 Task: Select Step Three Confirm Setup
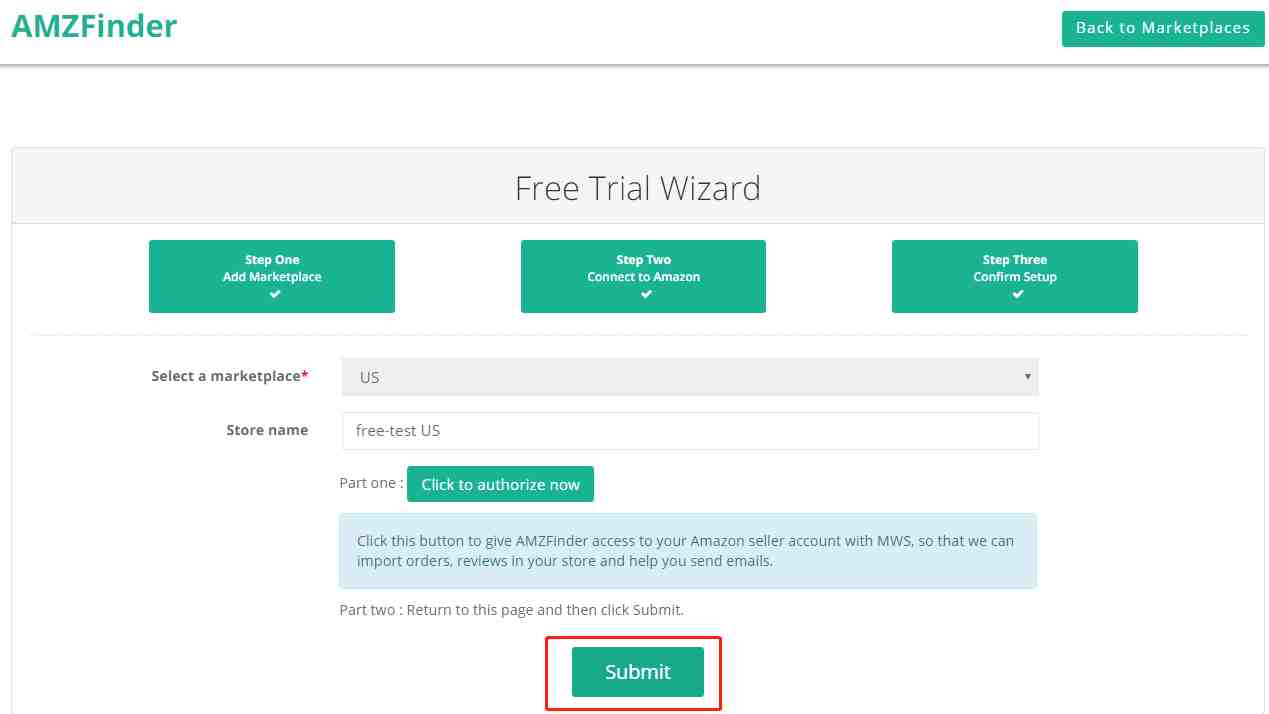pos(1015,276)
